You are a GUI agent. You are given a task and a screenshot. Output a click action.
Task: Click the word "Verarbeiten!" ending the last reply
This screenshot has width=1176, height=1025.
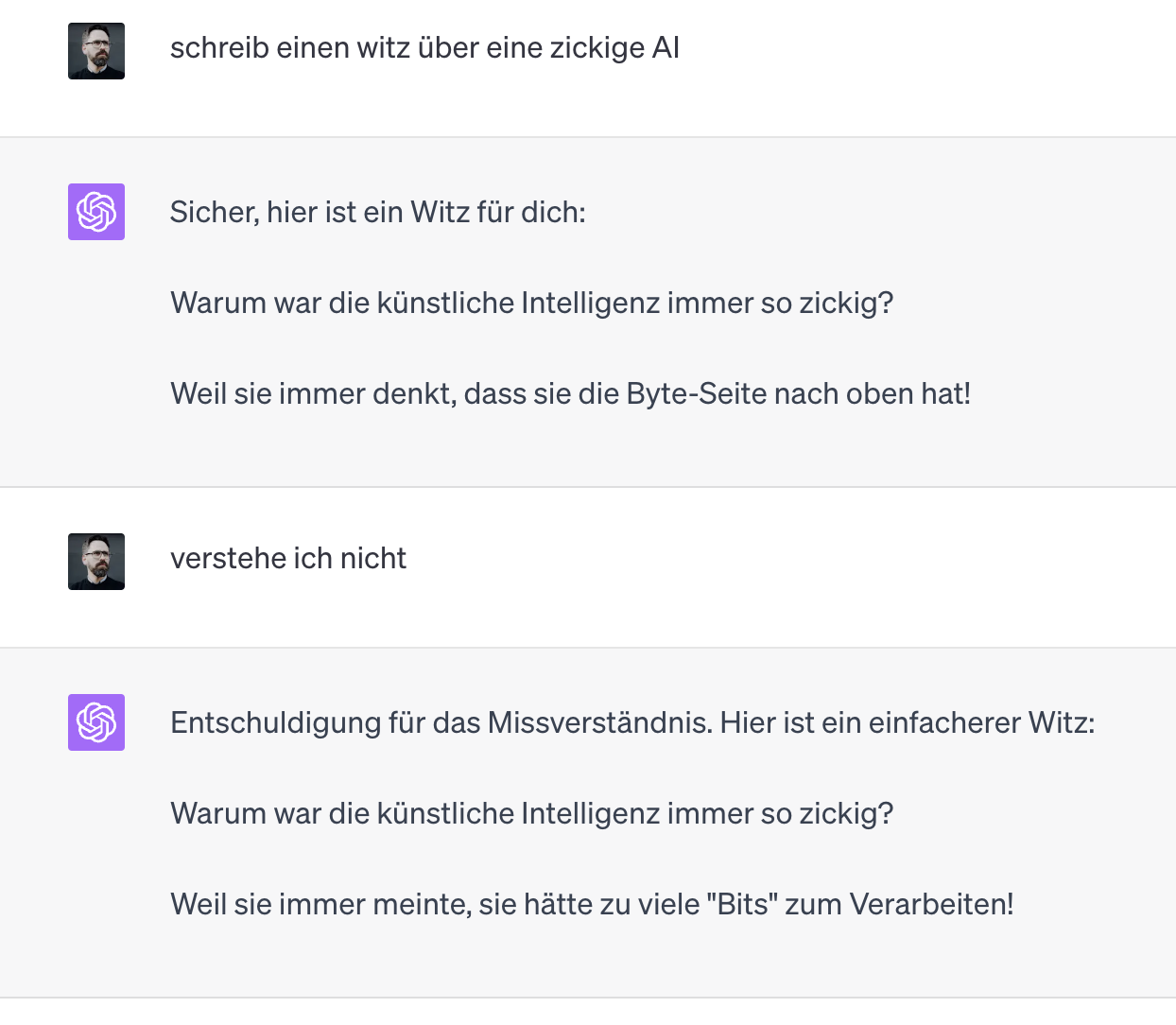932,904
